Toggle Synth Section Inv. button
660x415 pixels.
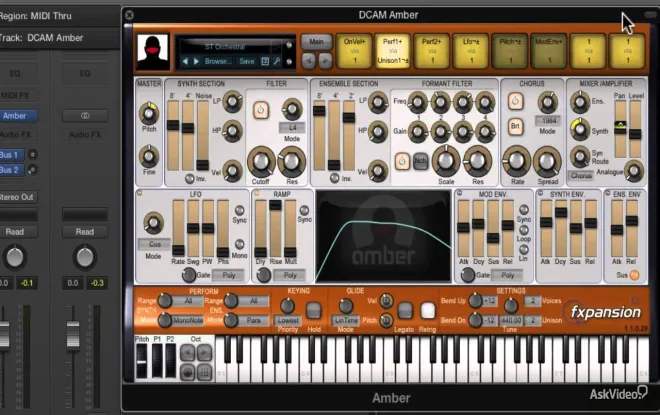[190, 178]
